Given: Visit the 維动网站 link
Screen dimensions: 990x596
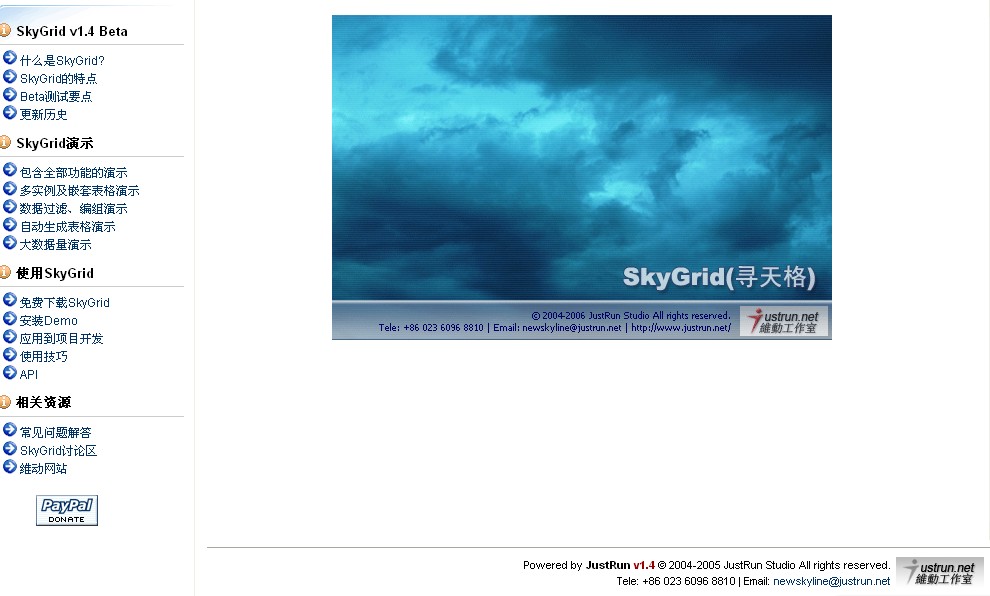Looking at the screenshot, I should 44,468.
